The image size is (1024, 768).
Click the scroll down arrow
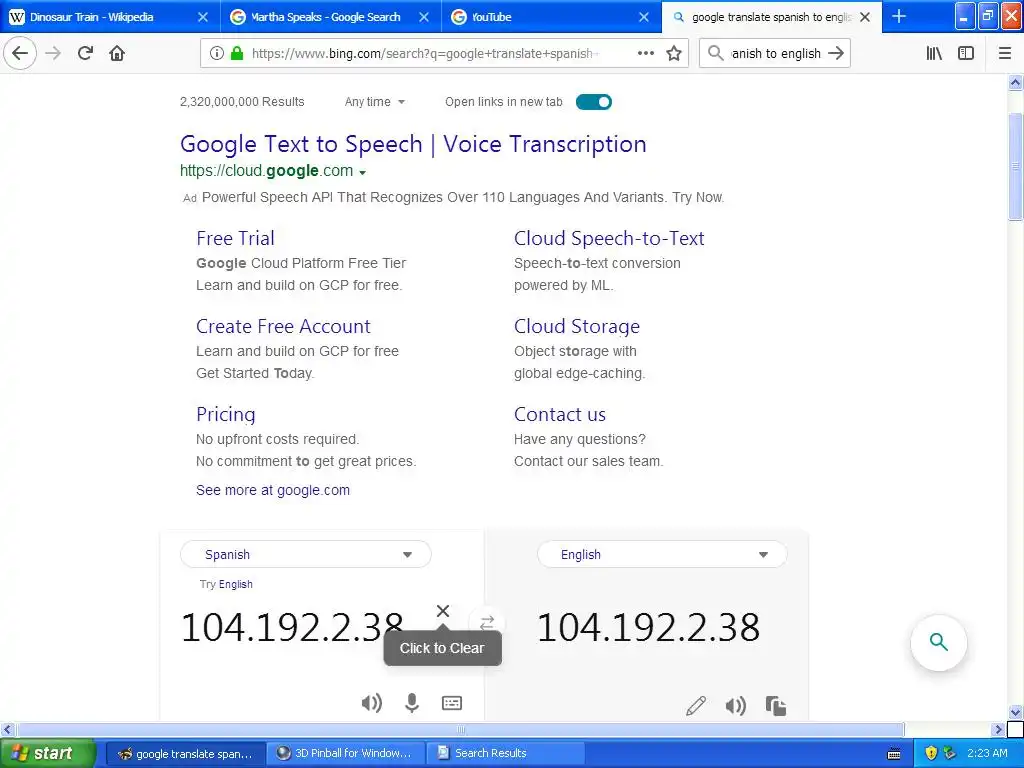[x=1015, y=712]
